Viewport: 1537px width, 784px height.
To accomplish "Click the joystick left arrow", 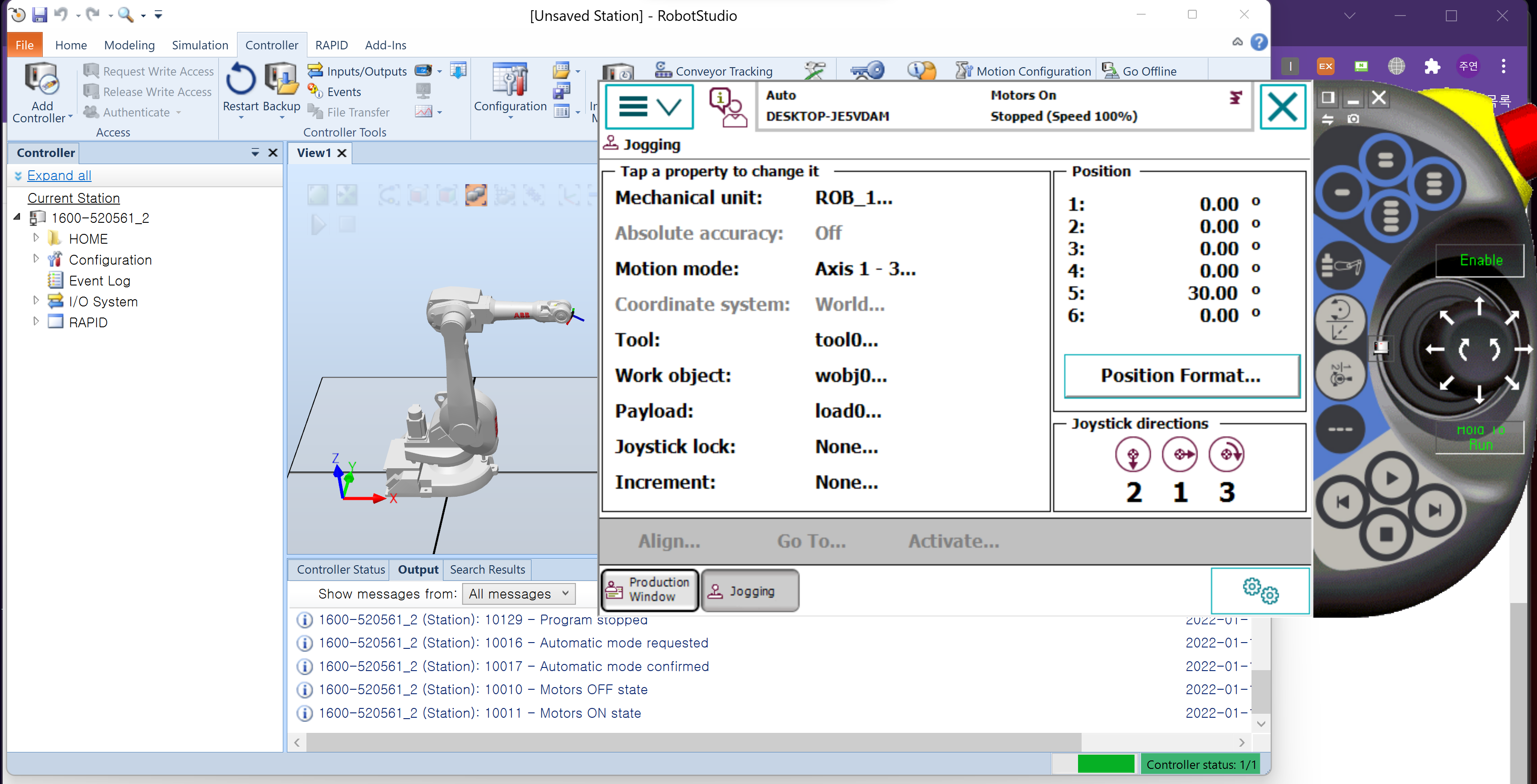I will 1435,349.
